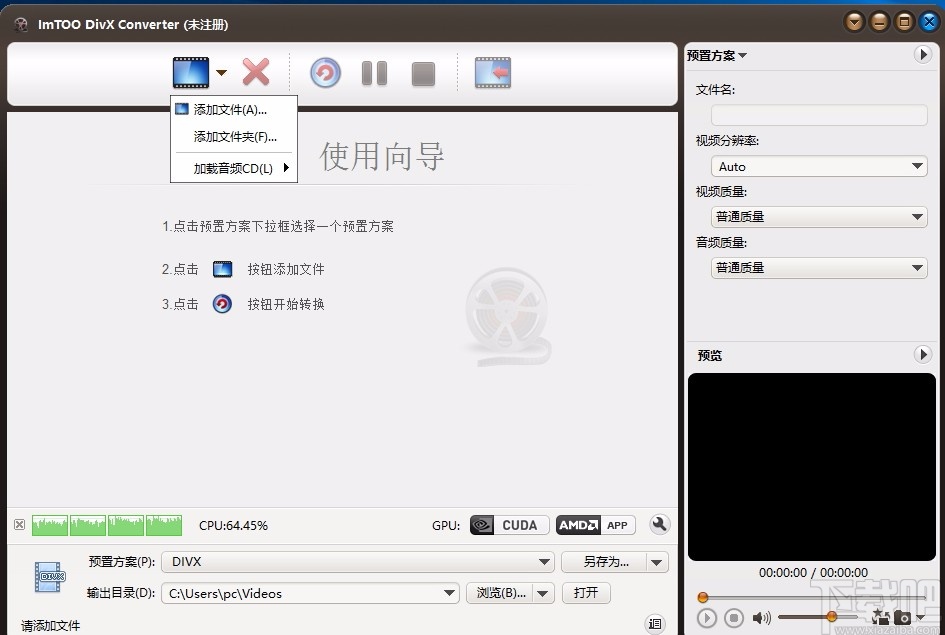Collapse the CPU usage meter panel
945x635 pixels.
(18, 525)
